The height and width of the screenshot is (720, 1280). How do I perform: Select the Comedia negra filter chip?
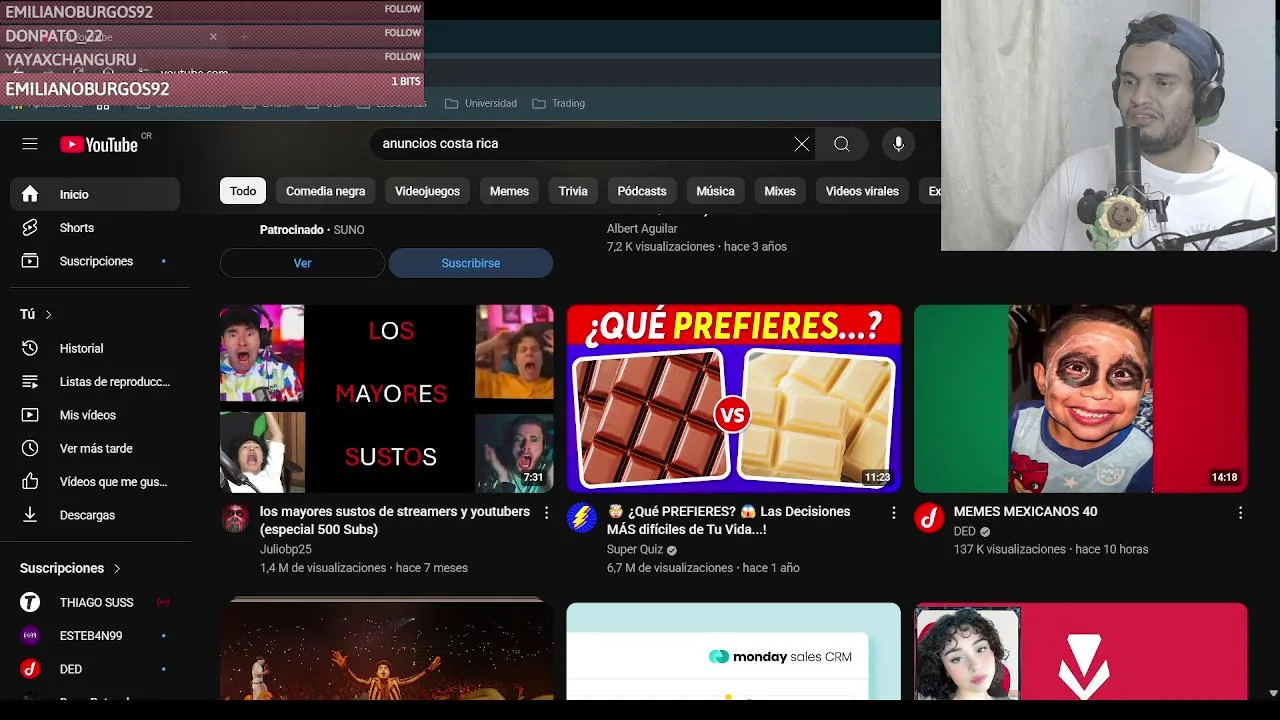click(325, 191)
